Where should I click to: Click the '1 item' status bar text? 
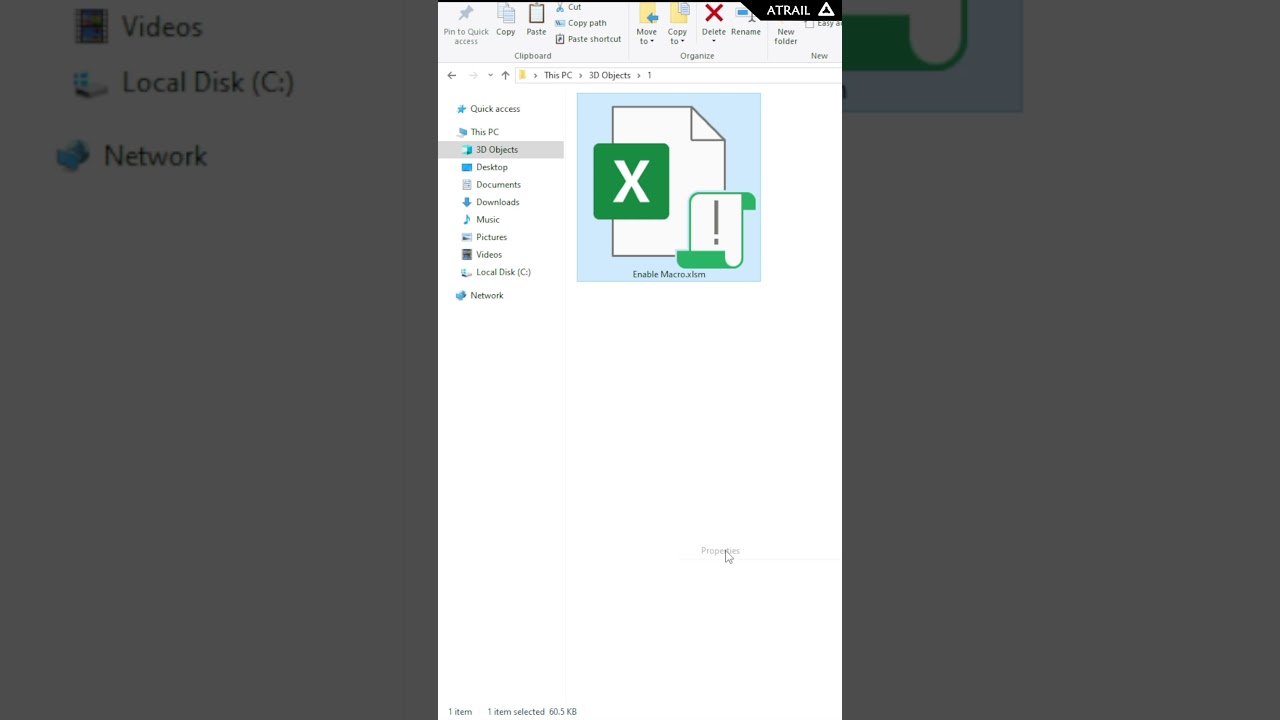tap(460, 712)
